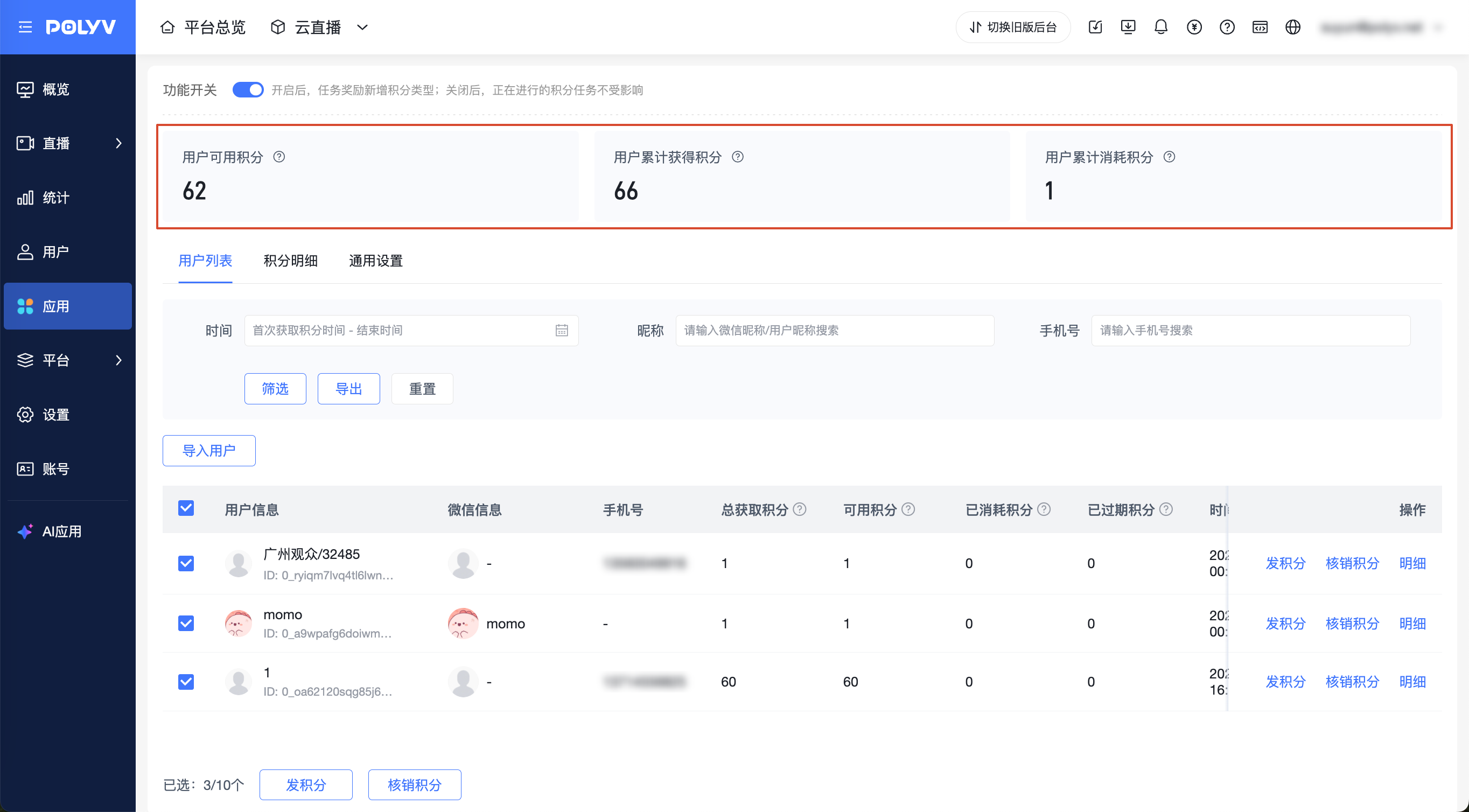Image resolution: width=1469 pixels, height=812 pixels.
Task: Turn off the 功能开关 switch
Action: click(248, 89)
